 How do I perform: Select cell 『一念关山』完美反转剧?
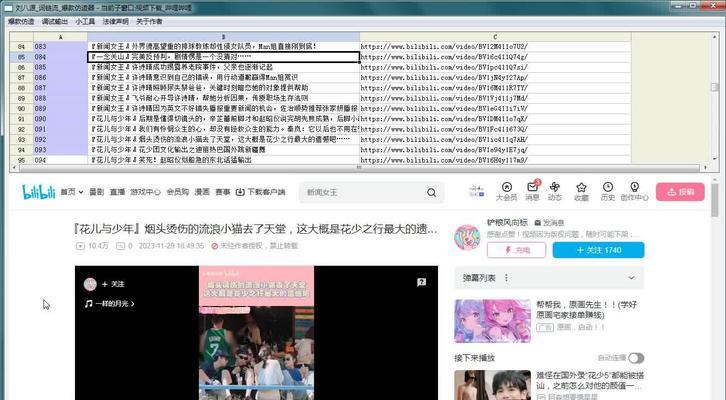[x=224, y=57]
